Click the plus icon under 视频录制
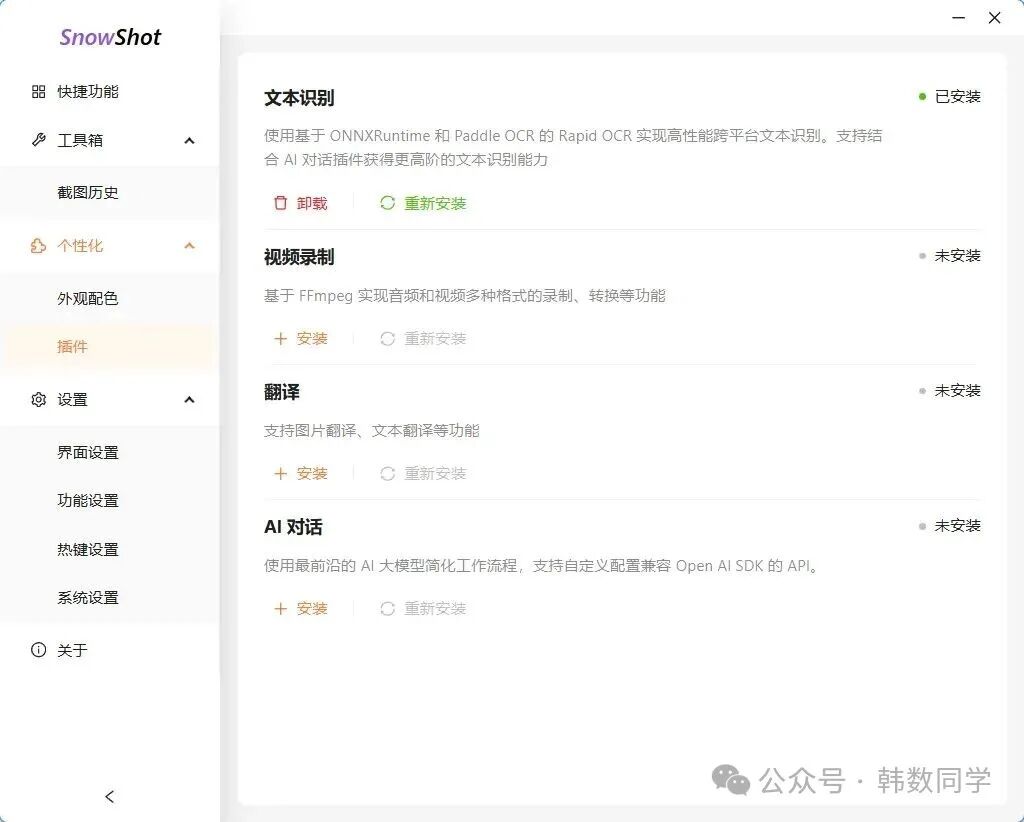 (281, 338)
